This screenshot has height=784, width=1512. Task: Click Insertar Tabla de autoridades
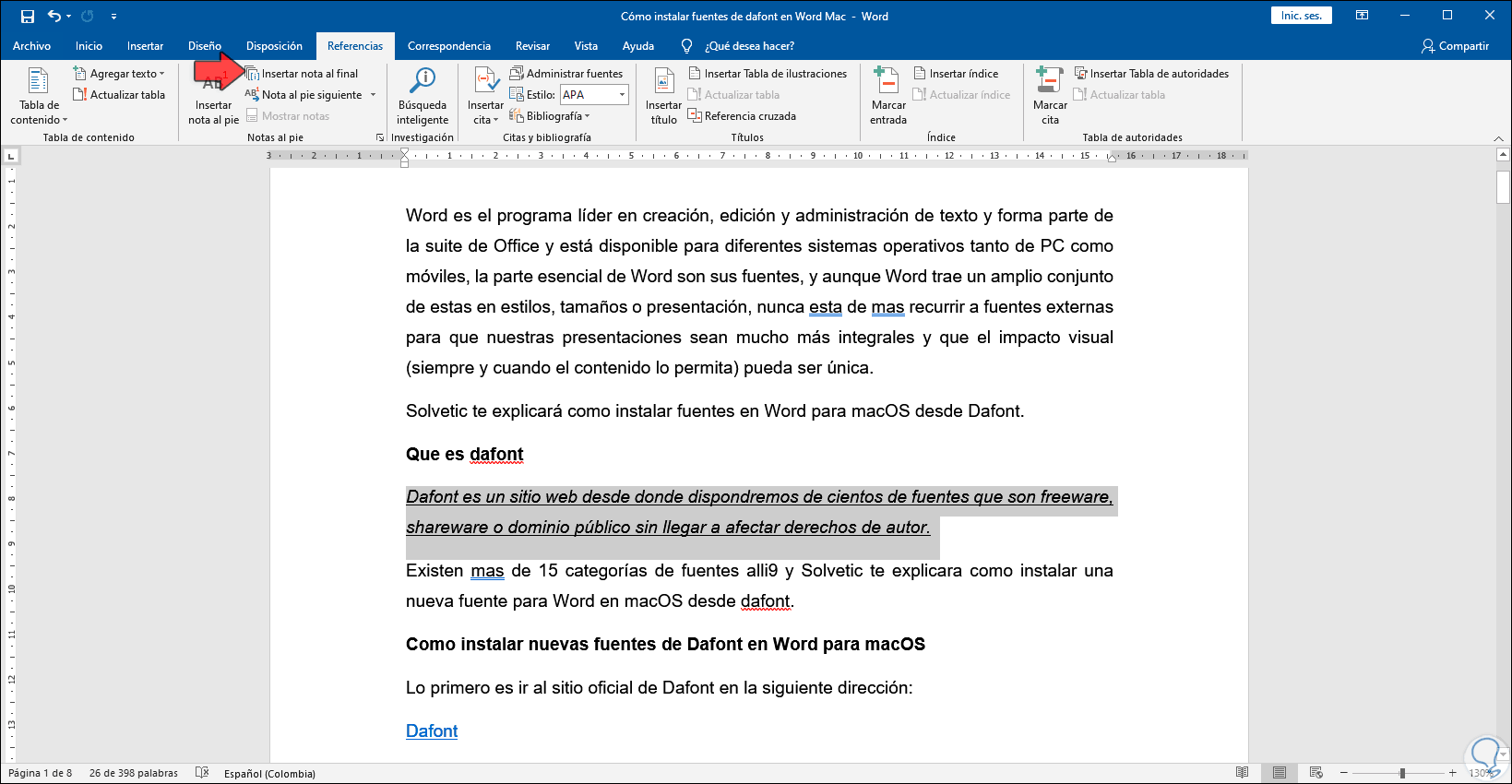(1151, 74)
